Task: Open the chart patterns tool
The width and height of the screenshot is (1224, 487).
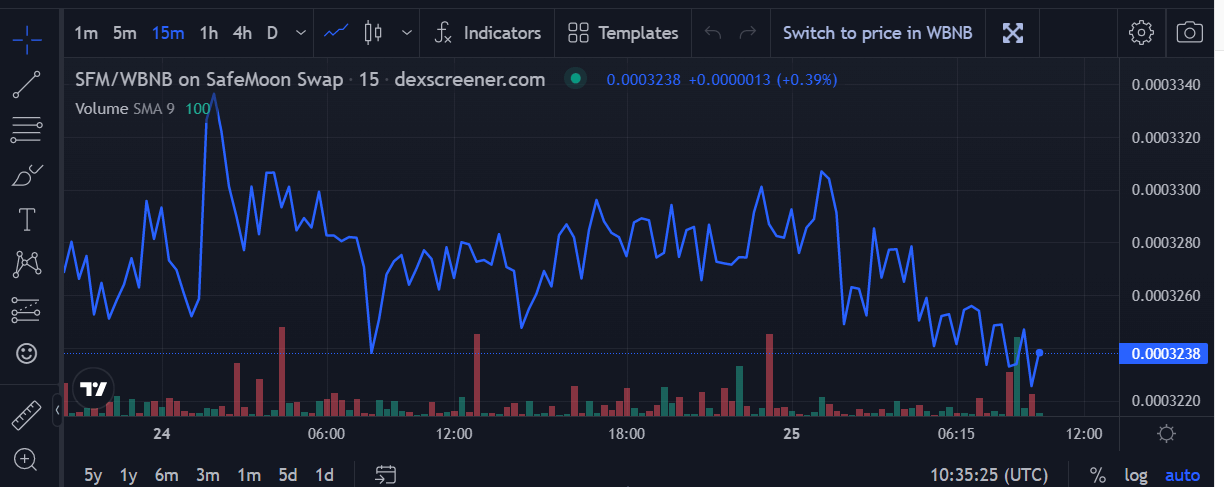Action: click(27, 264)
